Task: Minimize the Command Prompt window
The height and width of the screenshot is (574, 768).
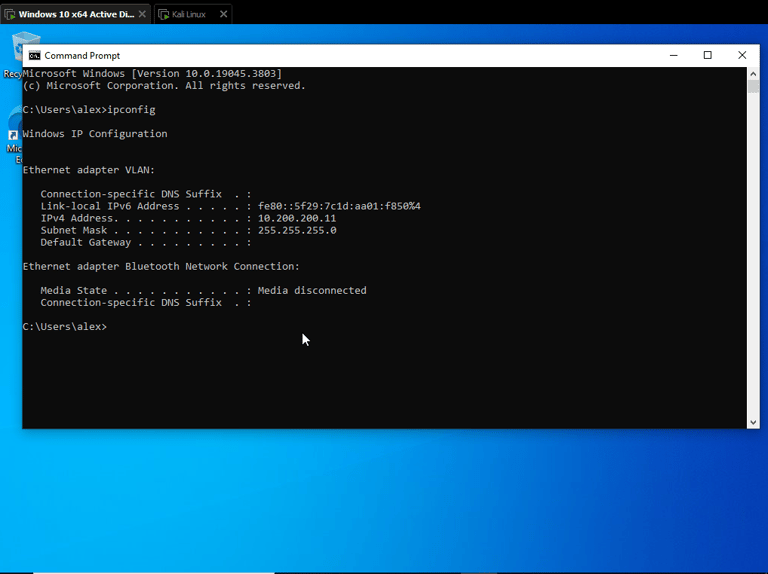Action: point(673,55)
